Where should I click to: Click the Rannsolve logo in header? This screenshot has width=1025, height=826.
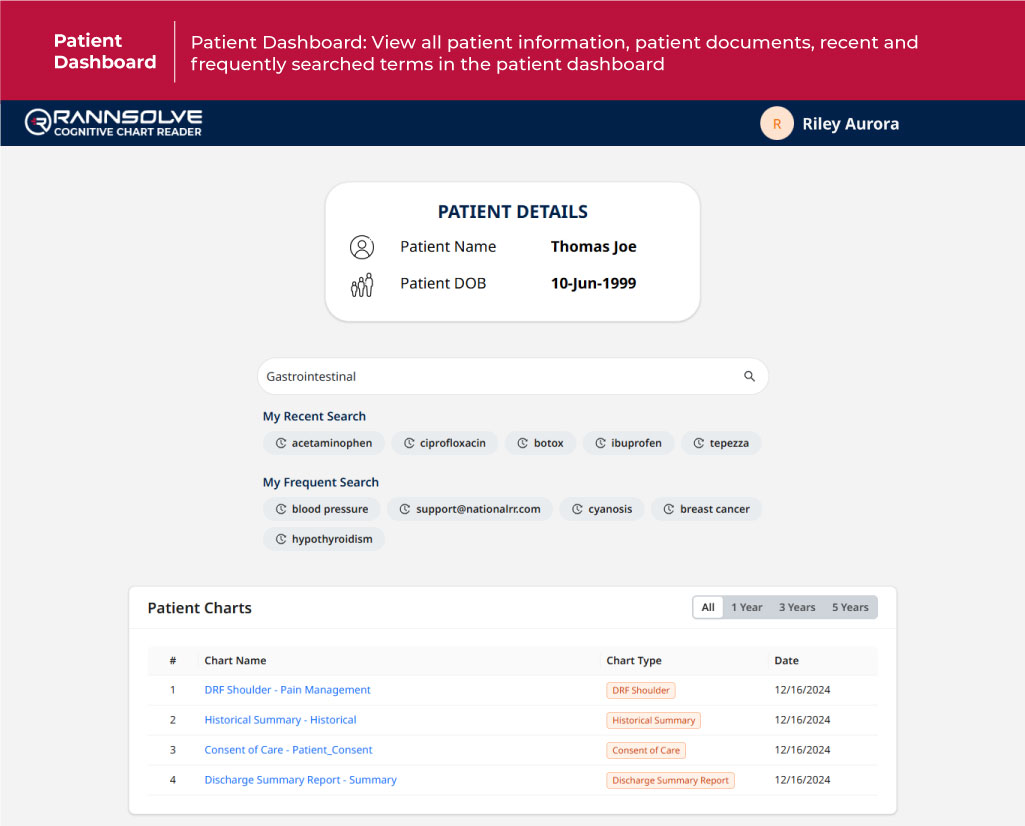(113, 123)
